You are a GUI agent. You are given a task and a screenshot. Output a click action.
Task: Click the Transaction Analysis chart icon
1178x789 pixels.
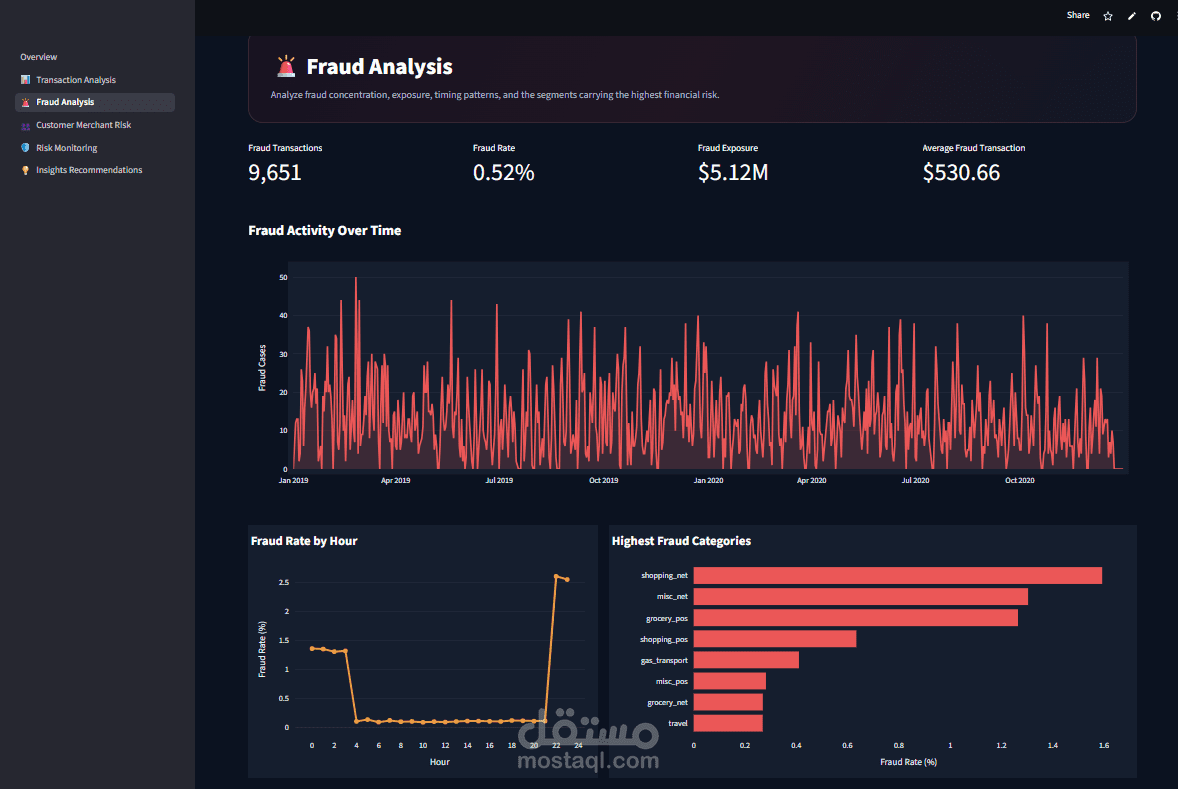pyautogui.click(x=26, y=80)
